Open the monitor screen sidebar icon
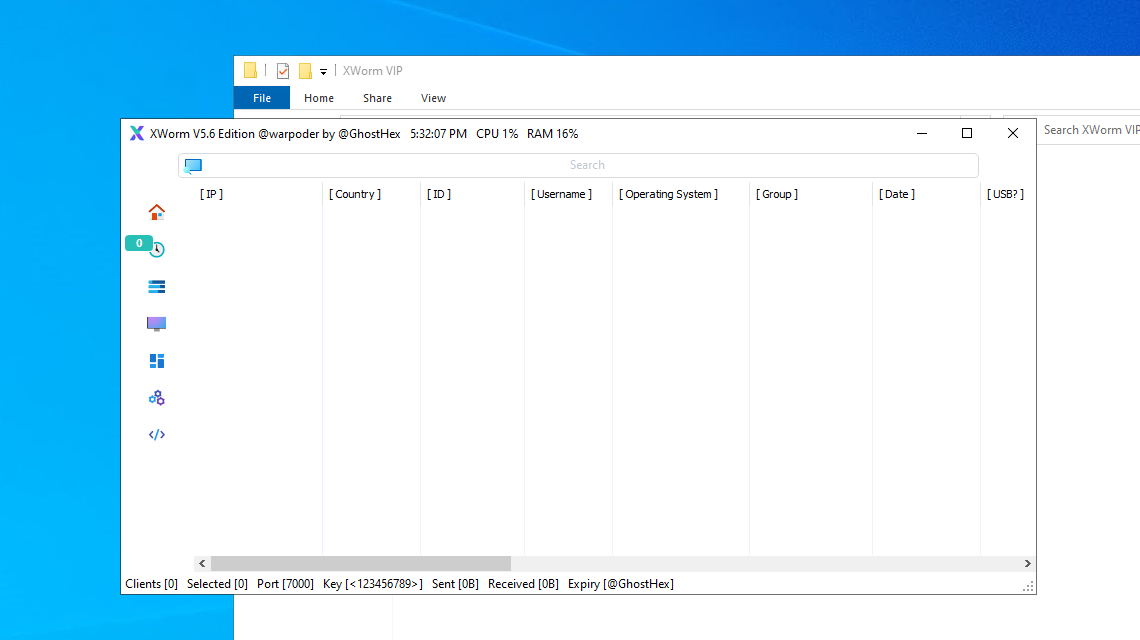 (156, 324)
